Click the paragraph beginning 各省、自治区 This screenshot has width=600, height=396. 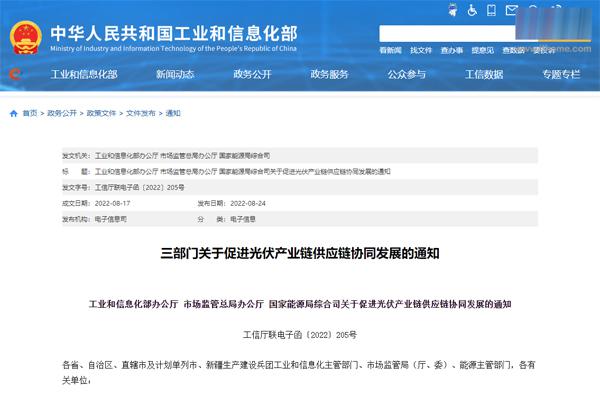pyautogui.click(x=299, y=373)
